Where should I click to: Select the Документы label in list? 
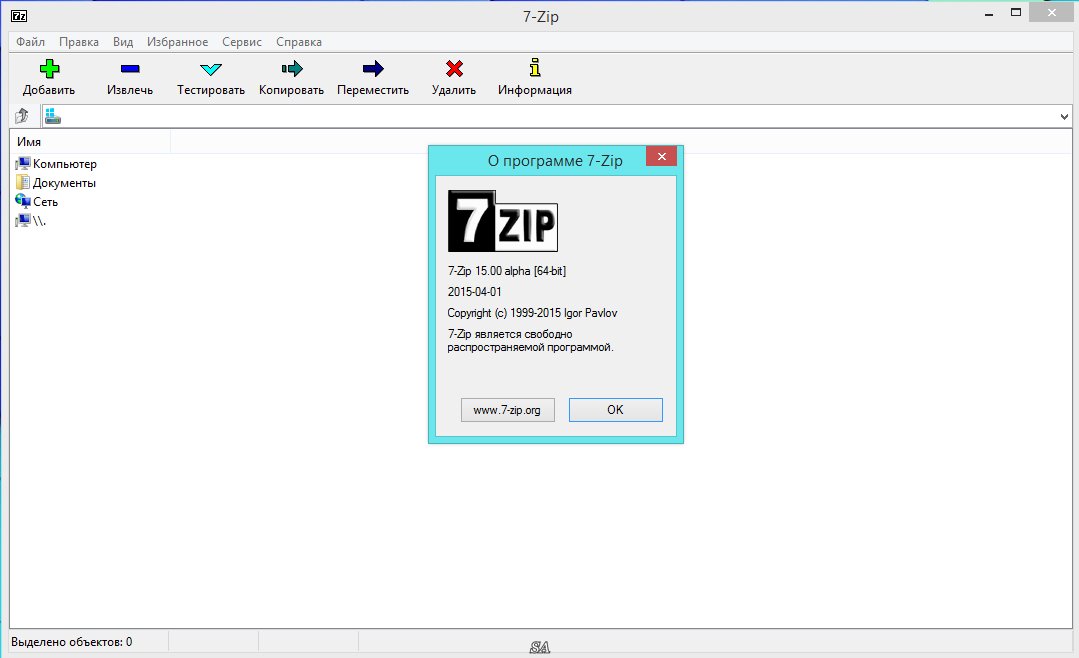[x=64, y=183]
